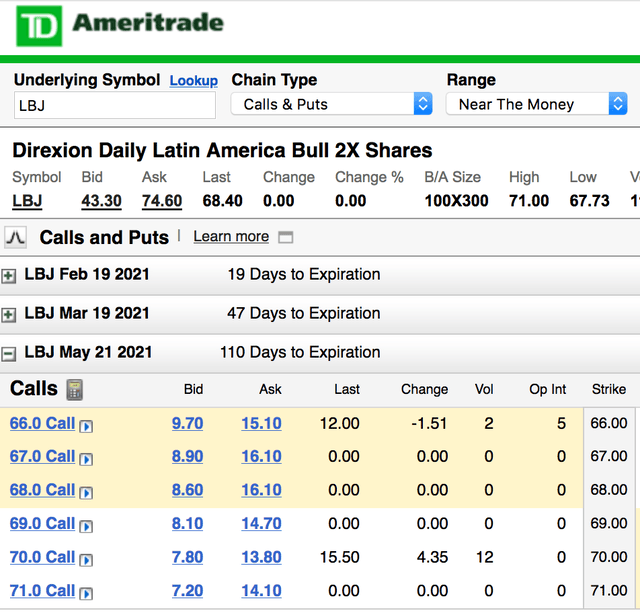Click the Low value 67.73

tap(589, 201)
